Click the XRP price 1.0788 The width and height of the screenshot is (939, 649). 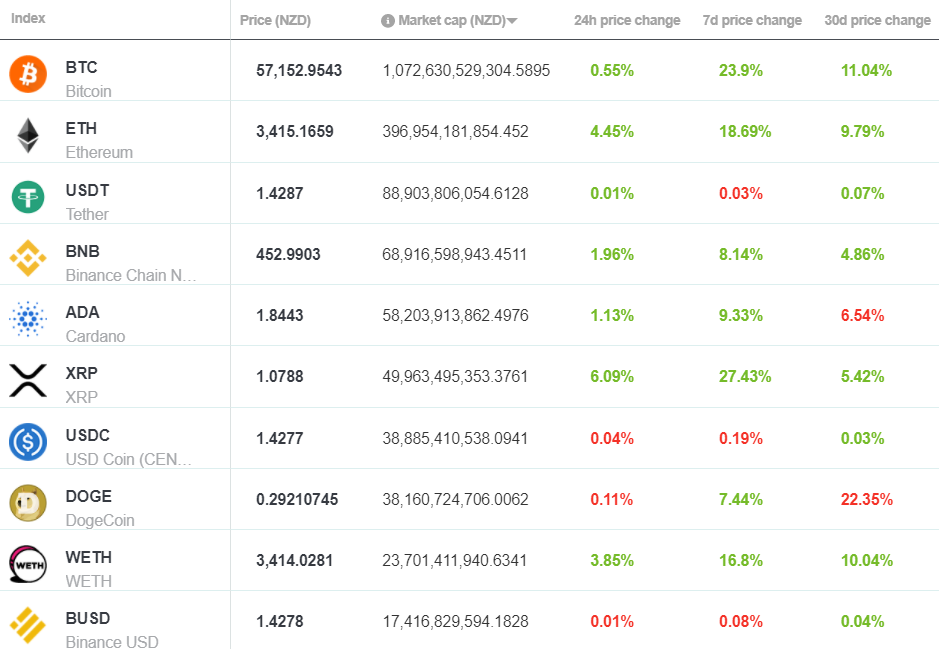pos(280,376)
